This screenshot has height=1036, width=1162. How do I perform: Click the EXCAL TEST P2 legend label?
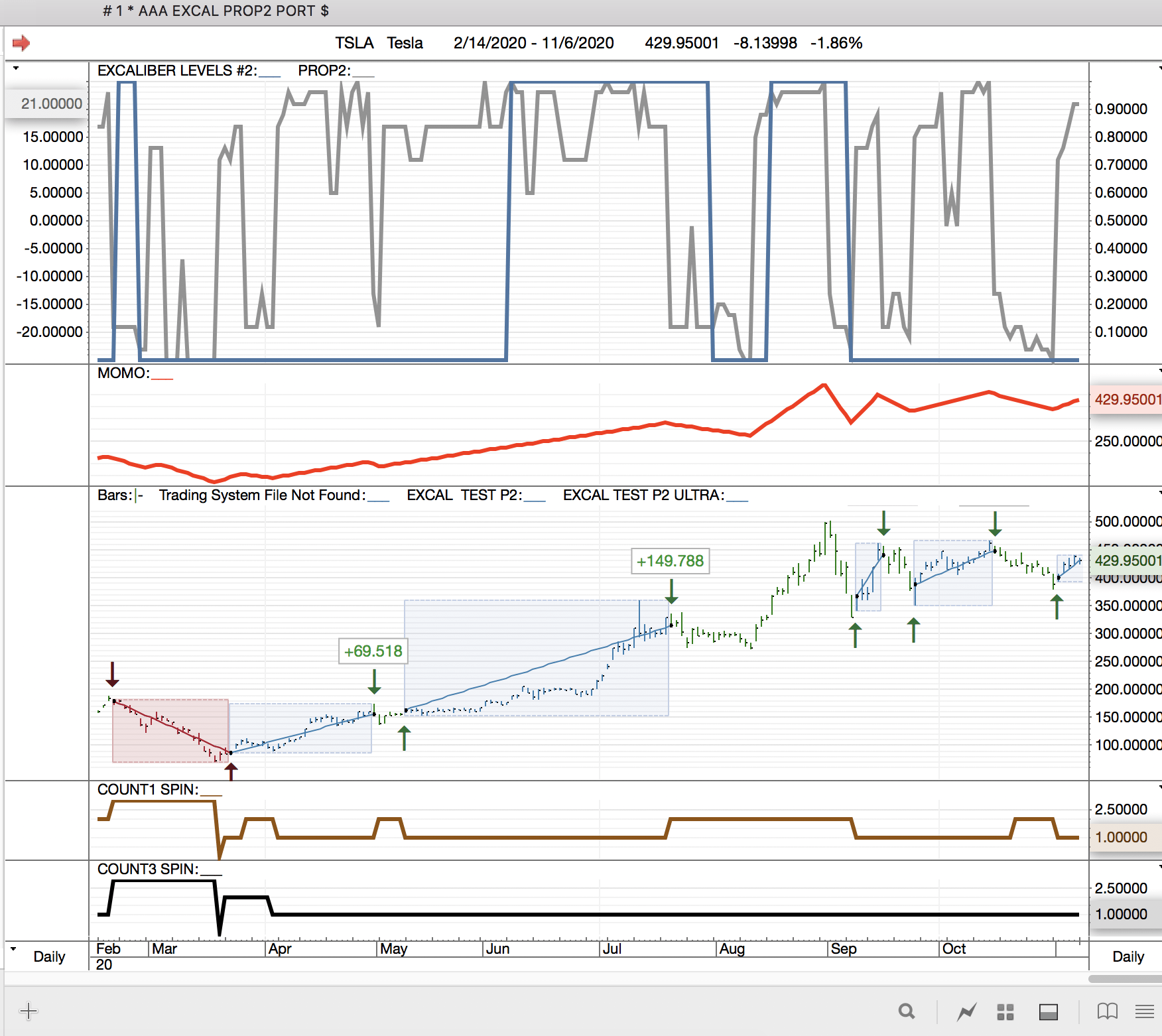click(464, 495)
